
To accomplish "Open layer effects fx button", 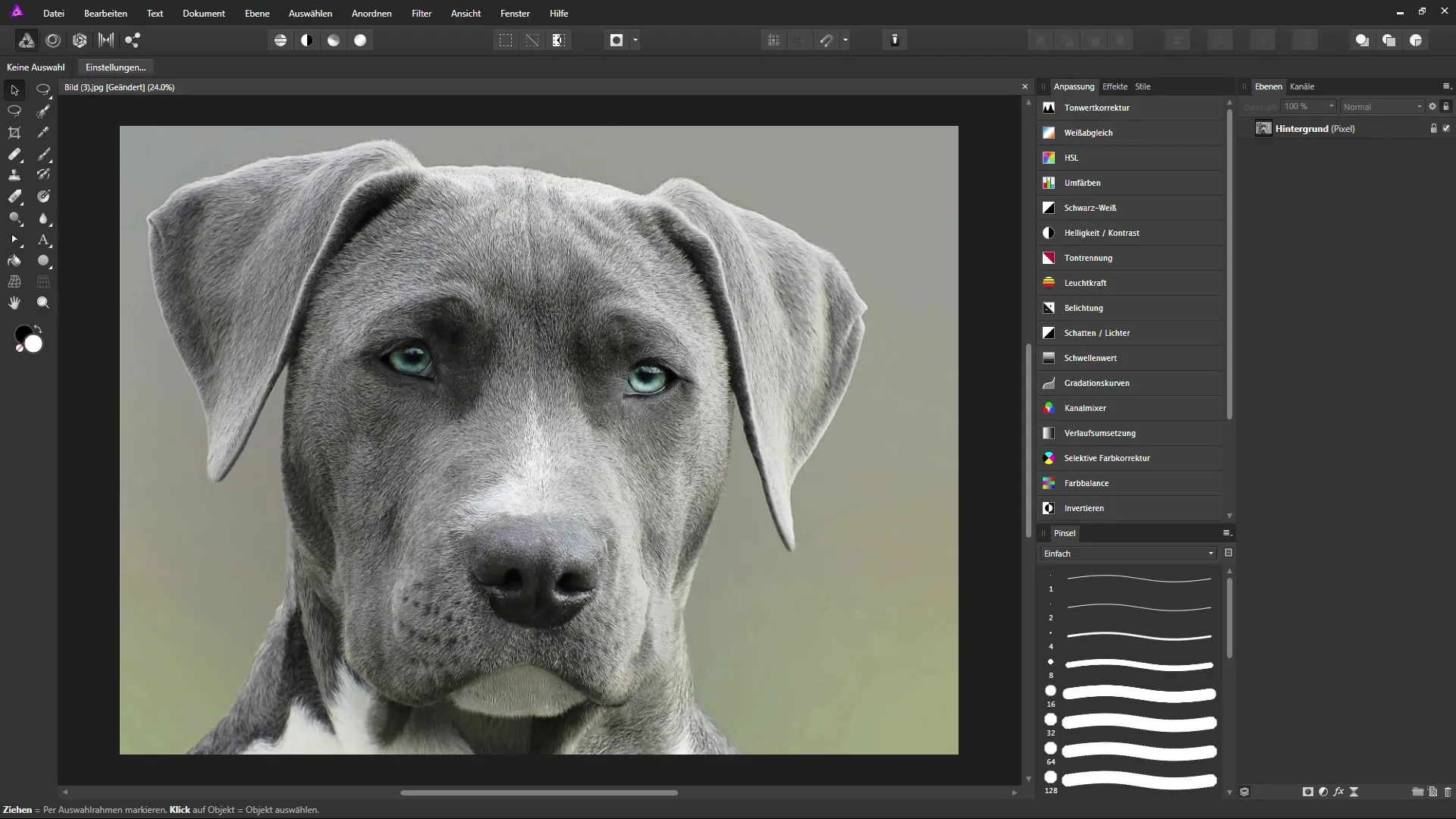I will click(1338, 792).
